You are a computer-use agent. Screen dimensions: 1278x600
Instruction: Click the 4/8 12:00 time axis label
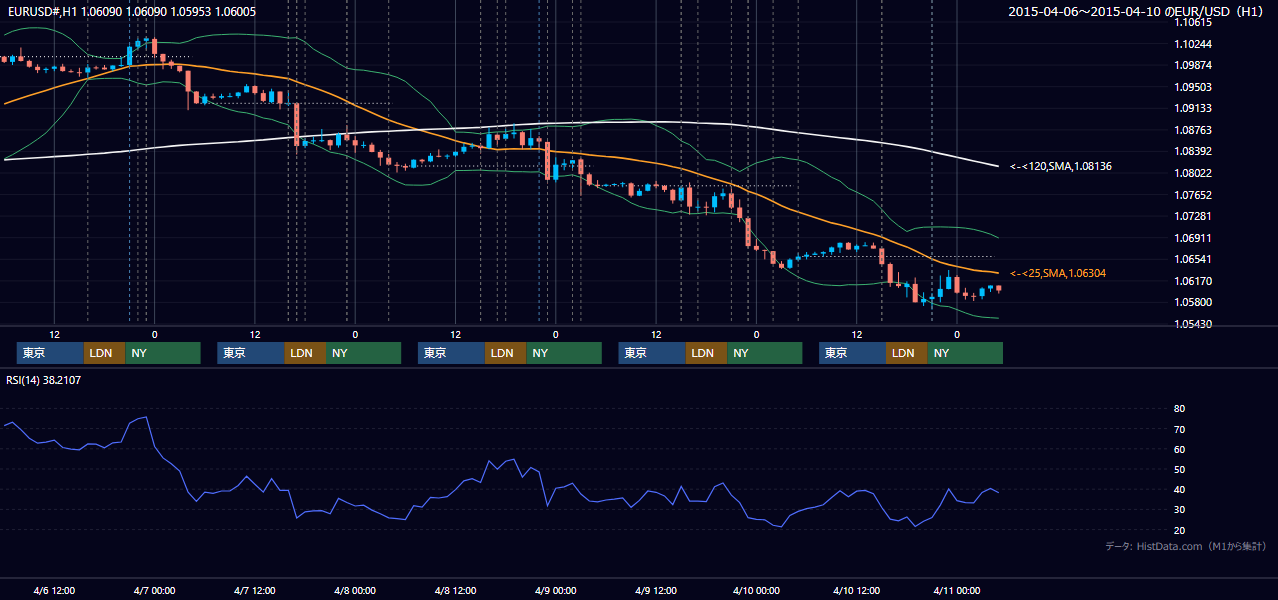coord(455,590)
